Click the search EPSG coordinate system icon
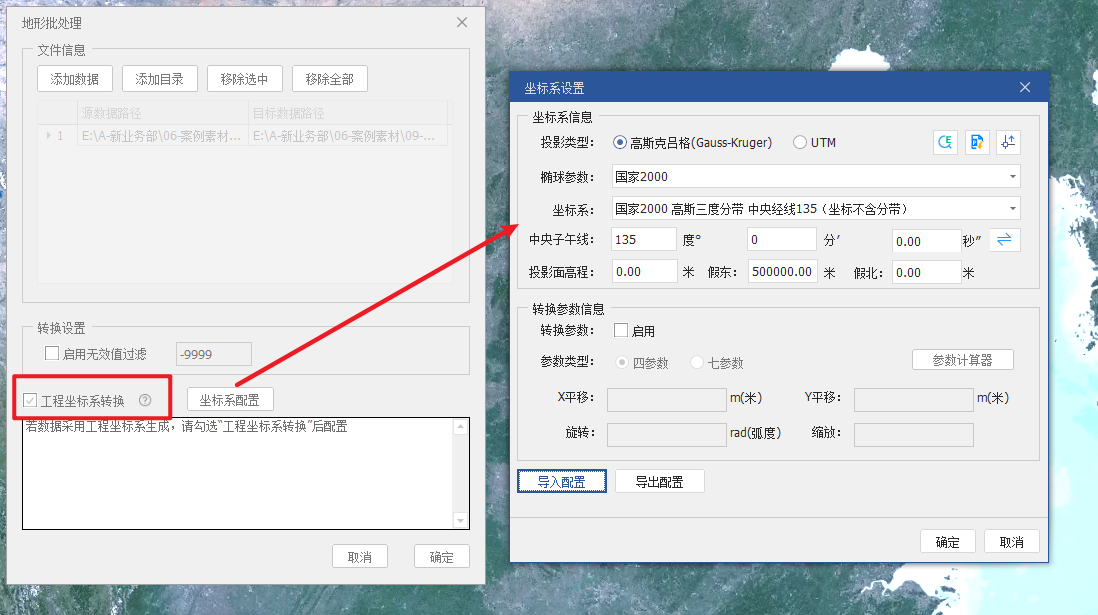The width and height of the screenshot is (1098, 615). pyautogui.click(x=945, y=143)
